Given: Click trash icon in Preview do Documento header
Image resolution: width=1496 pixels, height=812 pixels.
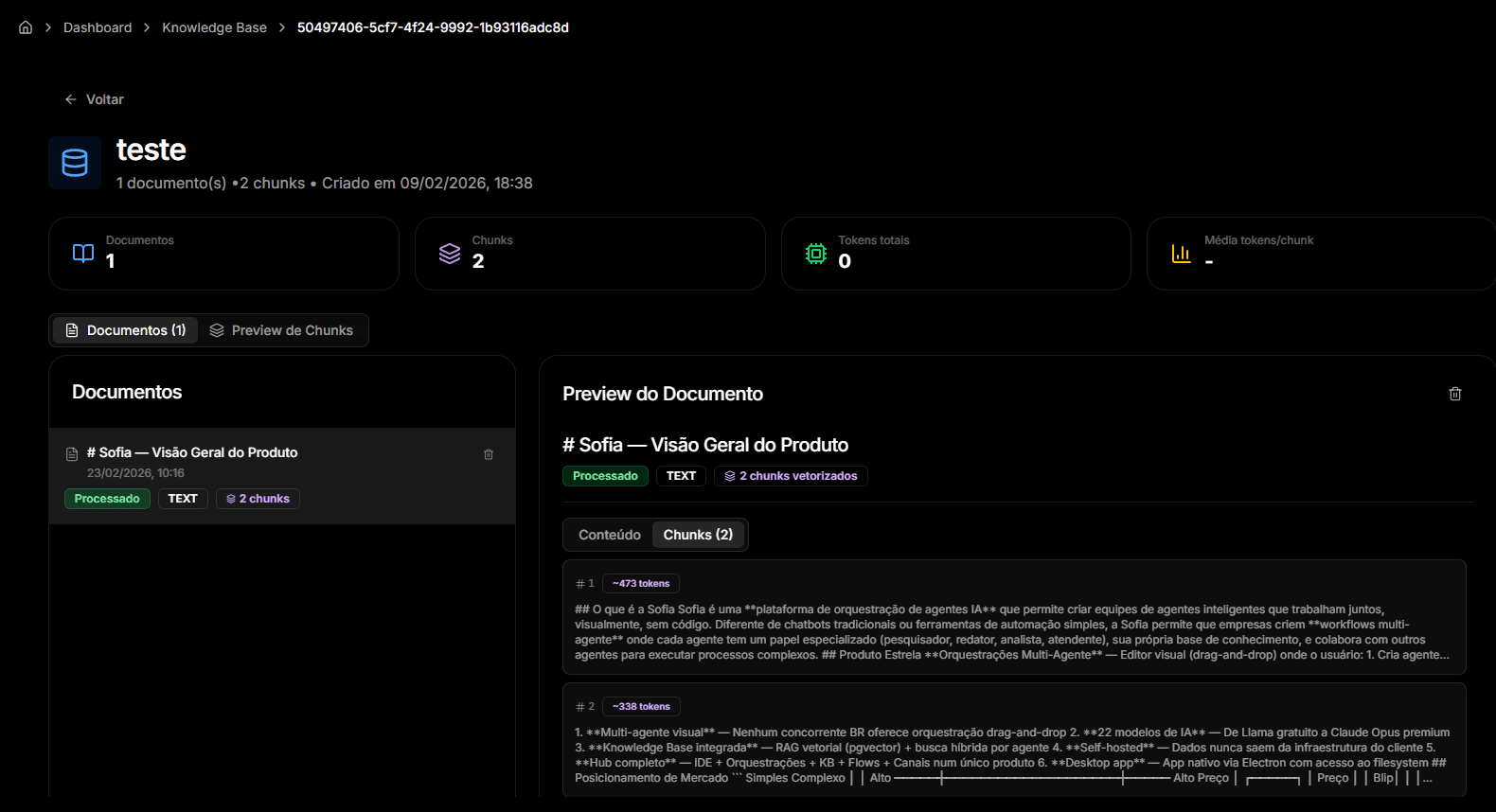Looking at the screenshot, I should [1455, 394].
